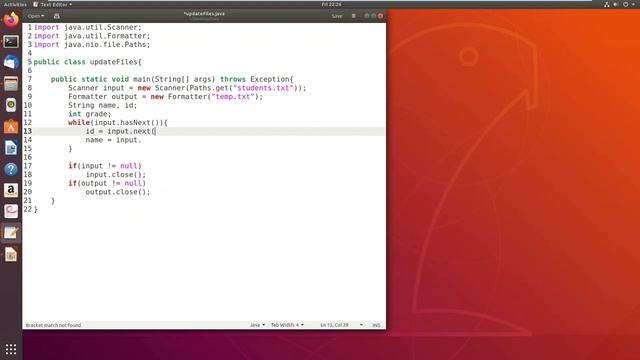Click the "name = input." line
This screenshot has width=640, height=360.
(113, 140)
